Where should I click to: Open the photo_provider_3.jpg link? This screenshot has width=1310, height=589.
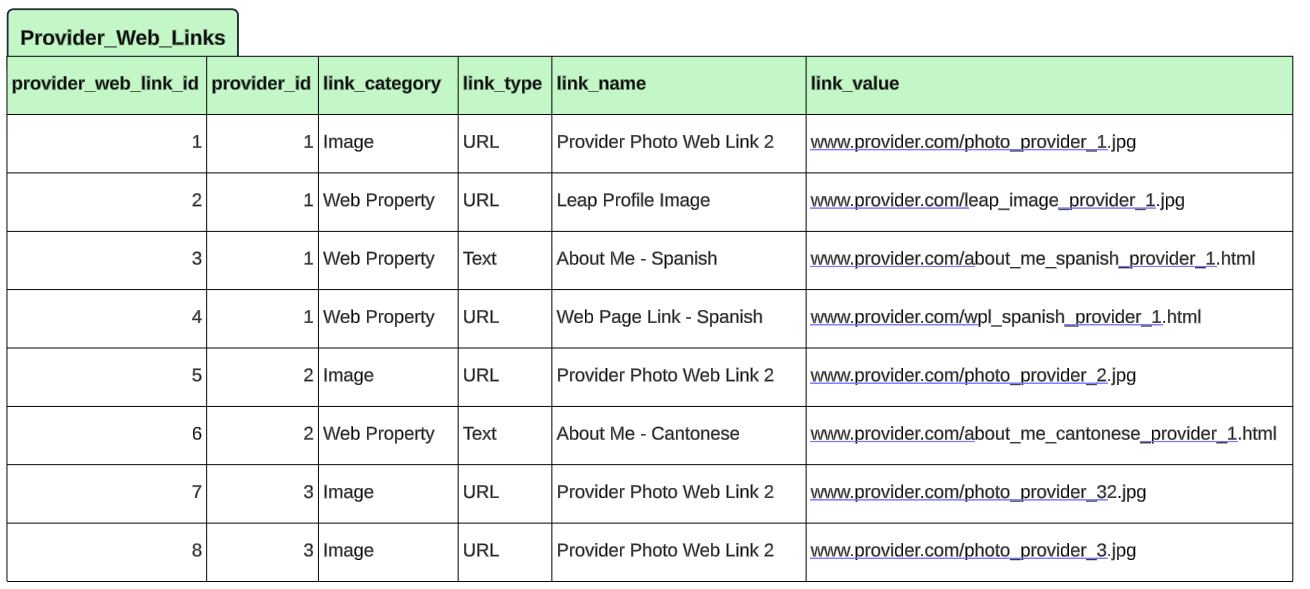[x=972, y=551]
